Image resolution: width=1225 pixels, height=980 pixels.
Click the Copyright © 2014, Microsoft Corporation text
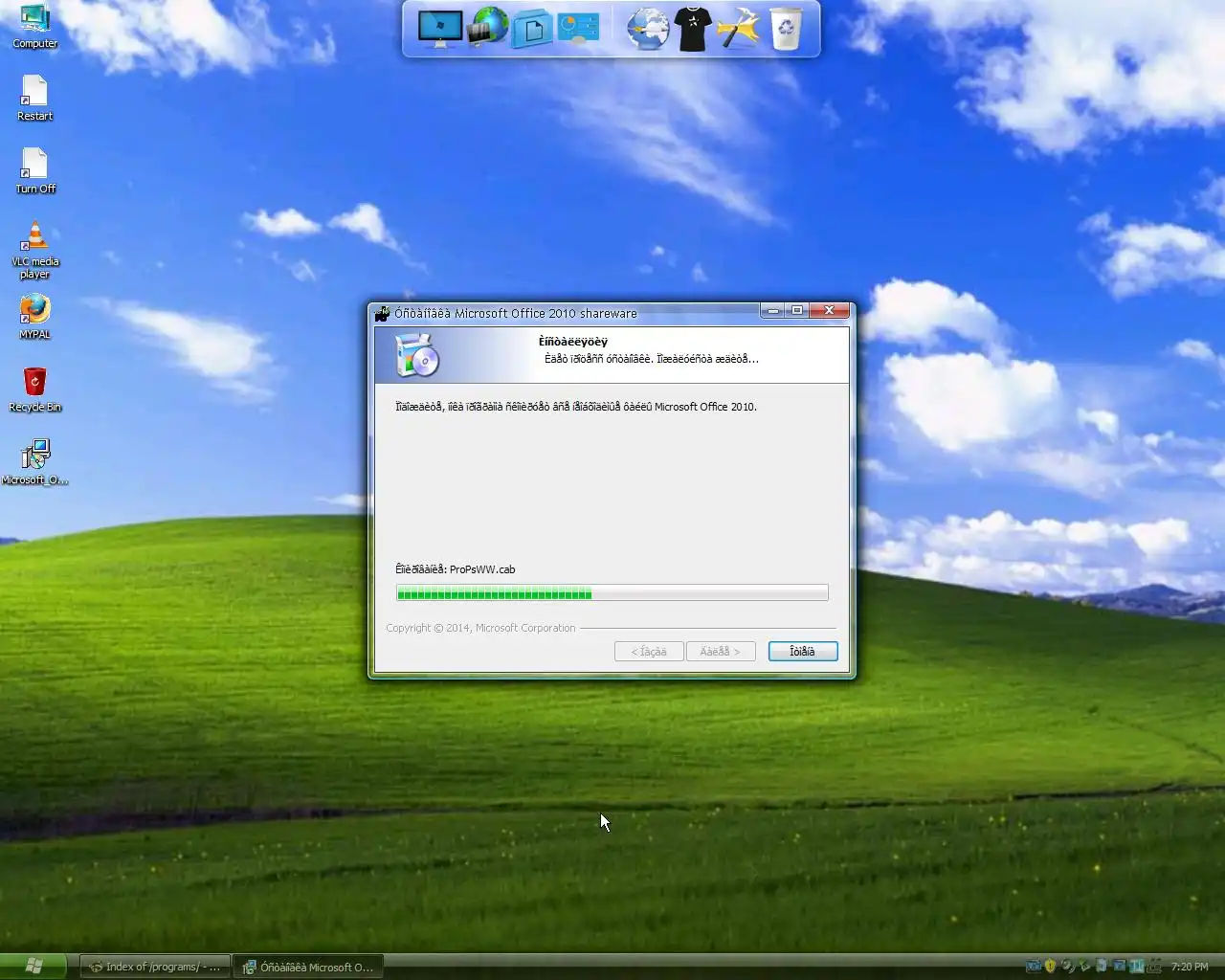click(480, 628)
